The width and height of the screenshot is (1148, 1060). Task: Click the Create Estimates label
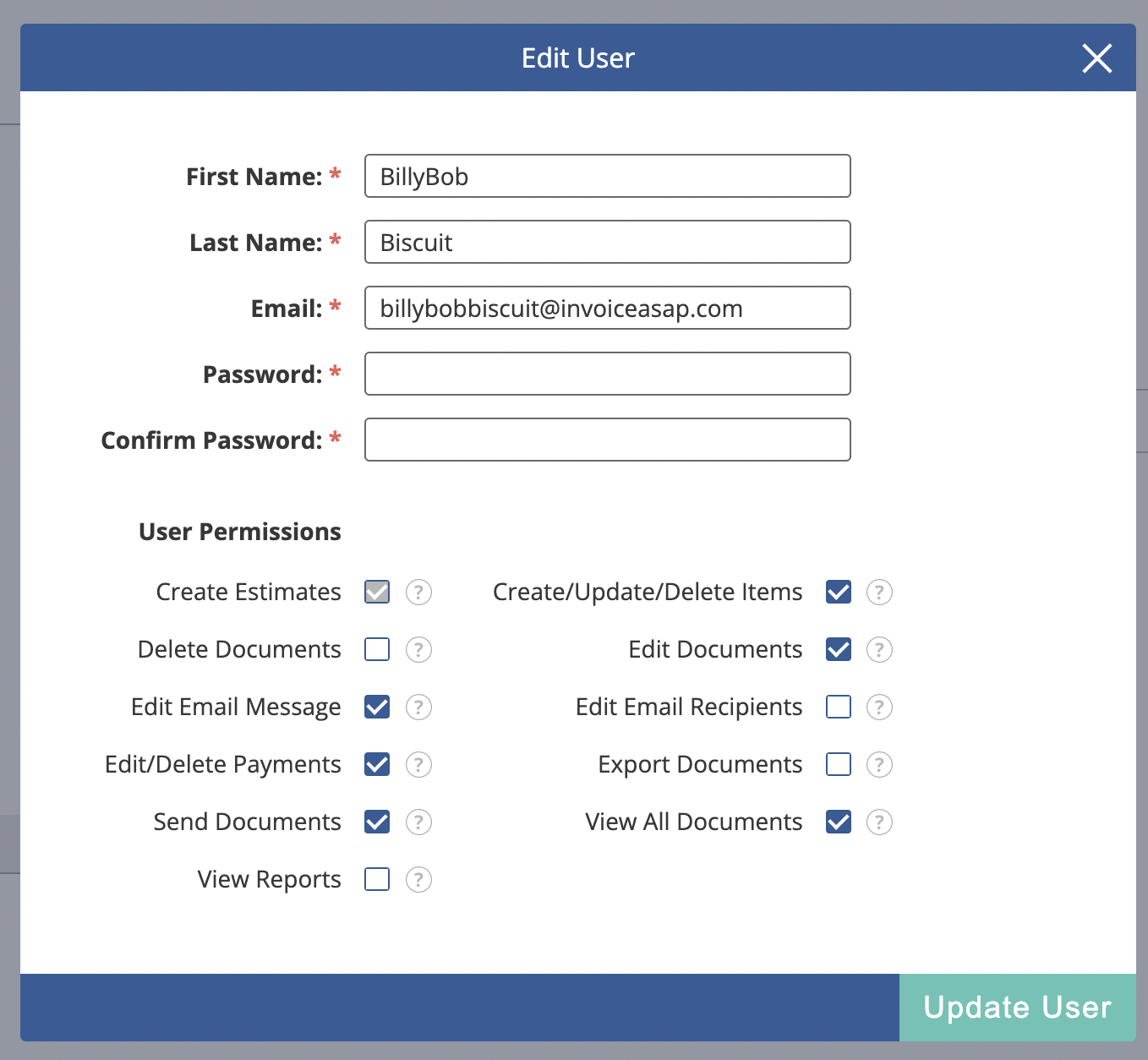tap(249, 592)
